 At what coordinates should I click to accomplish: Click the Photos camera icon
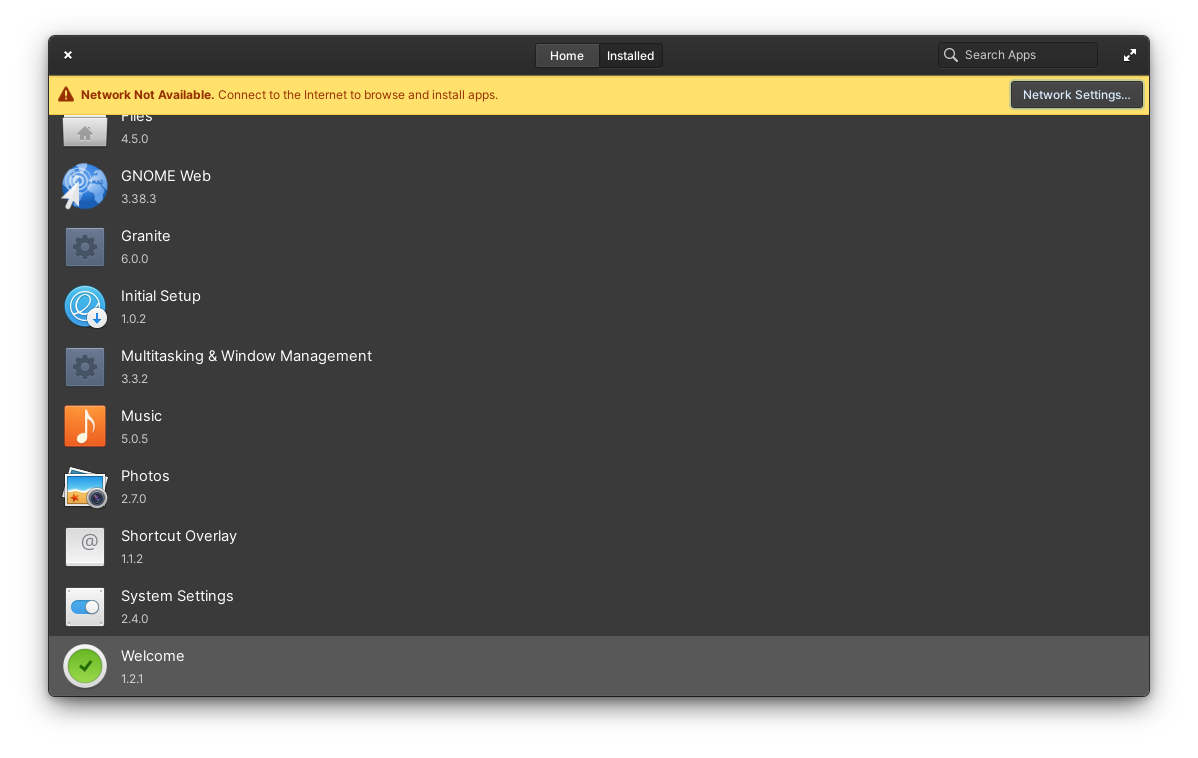coord(85,487)
